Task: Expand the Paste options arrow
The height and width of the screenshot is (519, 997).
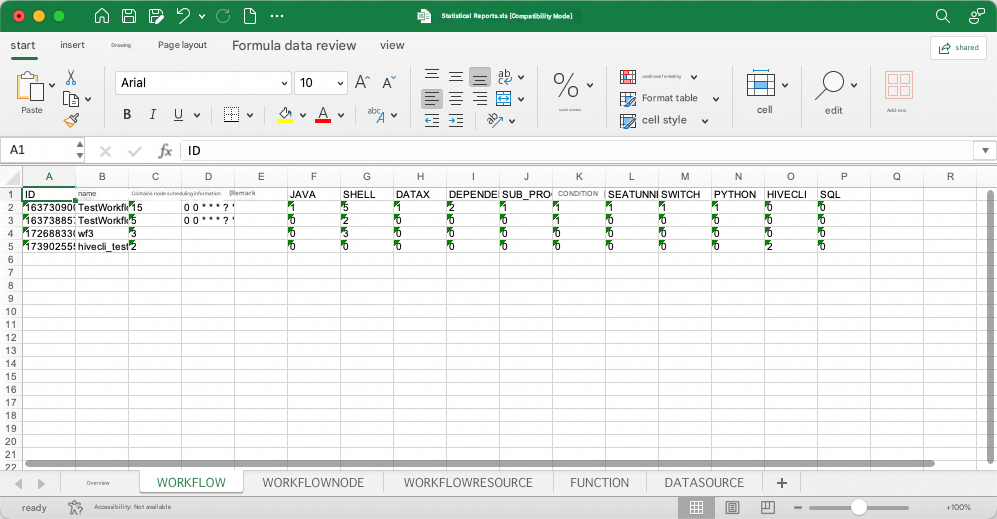Action: click(52, 85)
